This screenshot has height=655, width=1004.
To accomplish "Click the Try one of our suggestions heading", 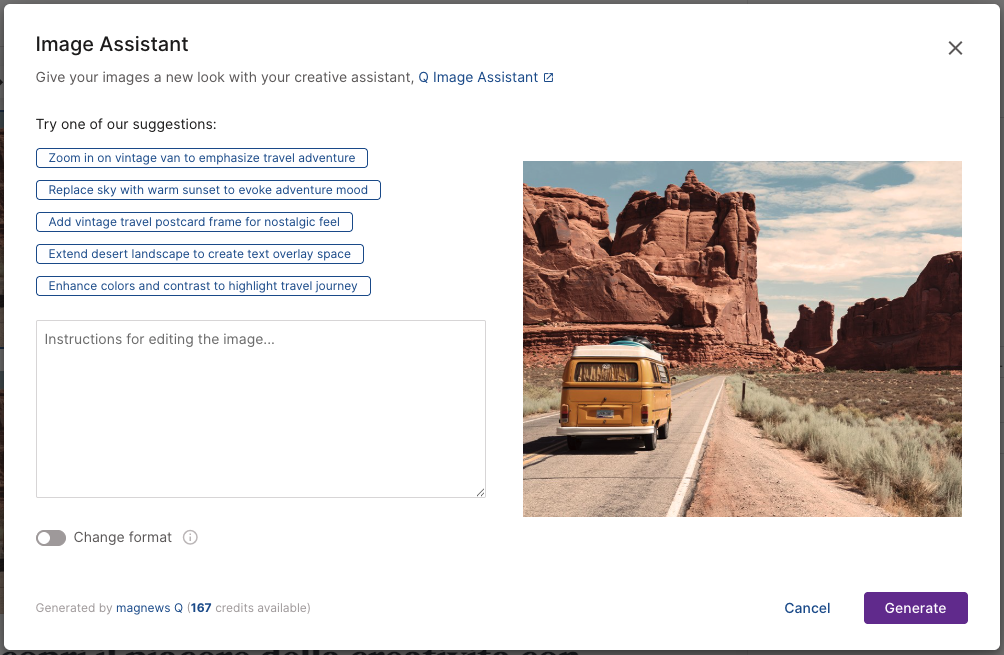I will 126,125.
